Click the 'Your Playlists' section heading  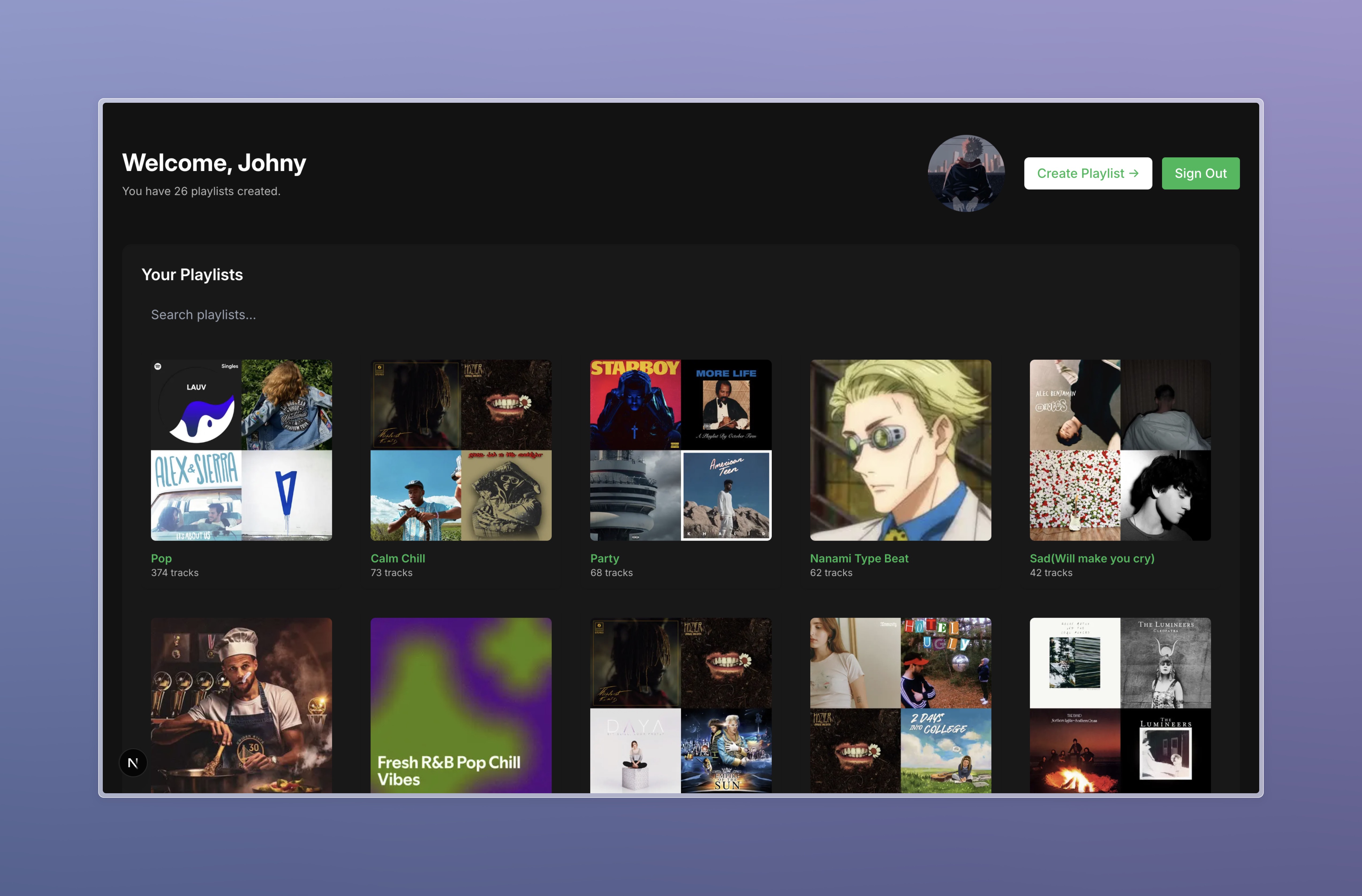[192, 275]
